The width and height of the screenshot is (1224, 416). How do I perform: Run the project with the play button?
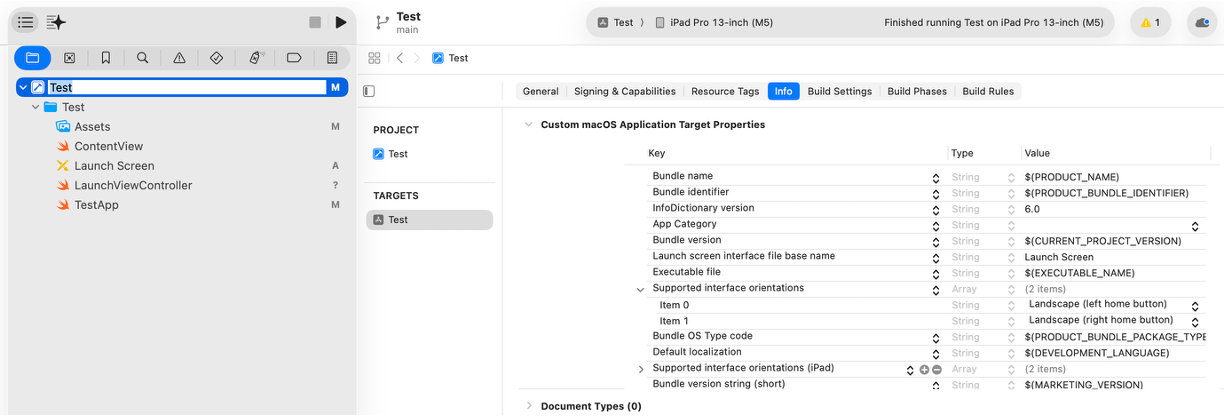(341, 22)
